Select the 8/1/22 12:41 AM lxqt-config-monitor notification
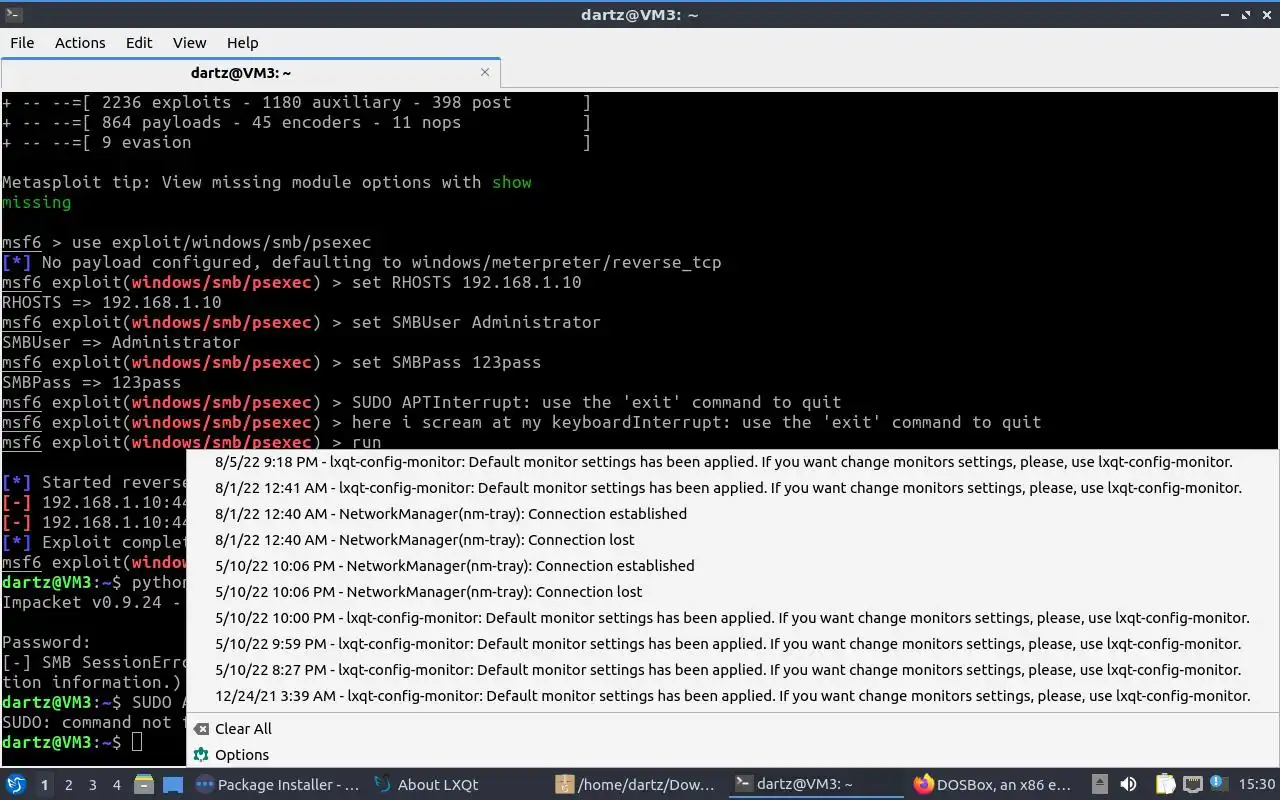The image size is (1280, 800). click(x=733, y=488)
